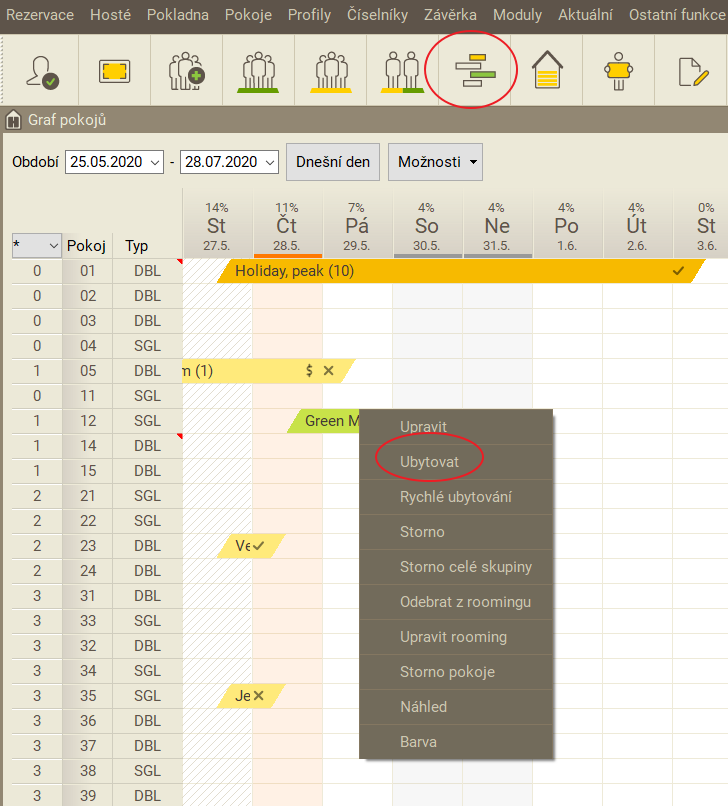The height and width of the screenshot is (806, 728).
Task: Choose Storno pokoje in context menu
Action: point(447,672)
